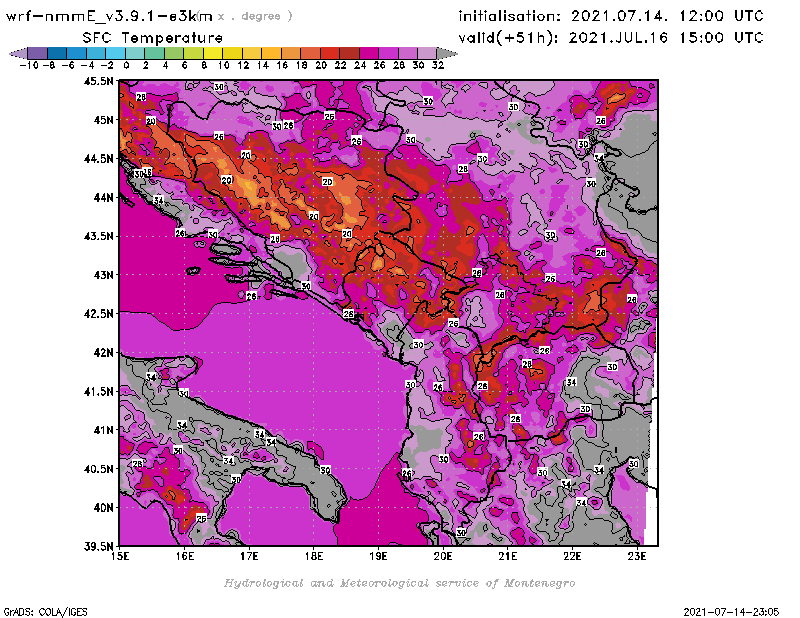Click the 20E longitude axis label
Screen dimensions: 800x618
[x=443, y=556]
